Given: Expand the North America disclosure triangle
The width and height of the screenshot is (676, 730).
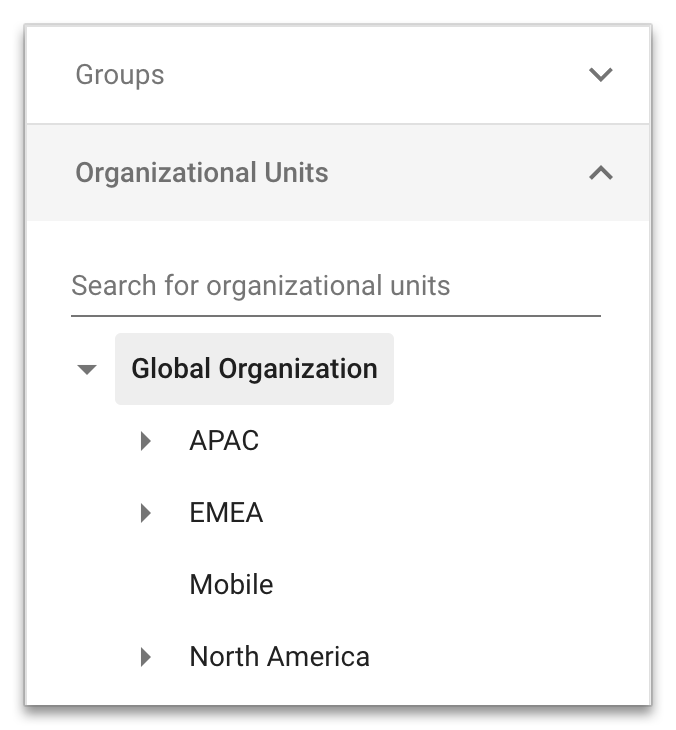Looking at the screenshot, I should tap(146, 657).
